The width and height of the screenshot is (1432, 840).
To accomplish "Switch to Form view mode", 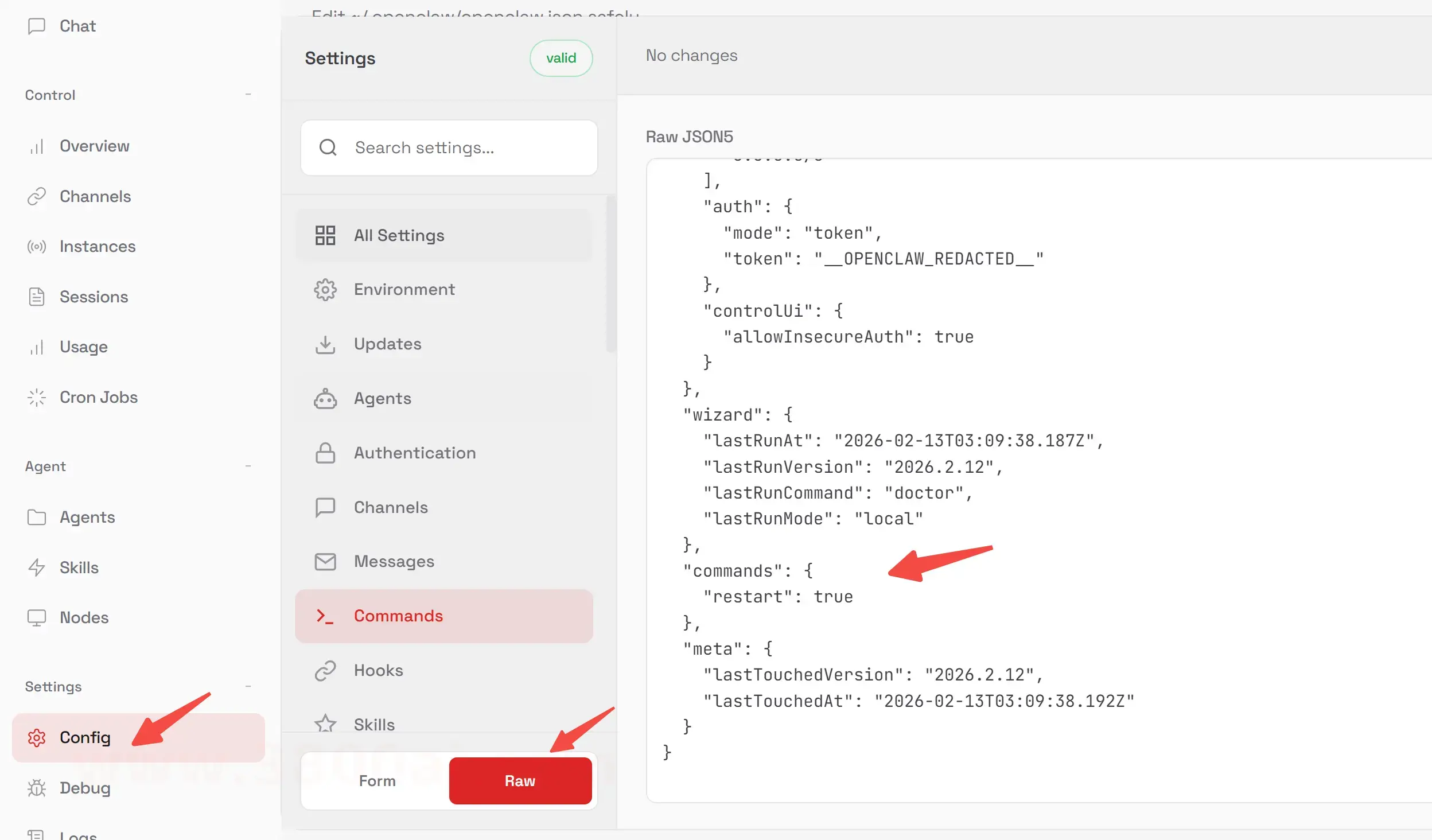I will [x=377, y=781].
